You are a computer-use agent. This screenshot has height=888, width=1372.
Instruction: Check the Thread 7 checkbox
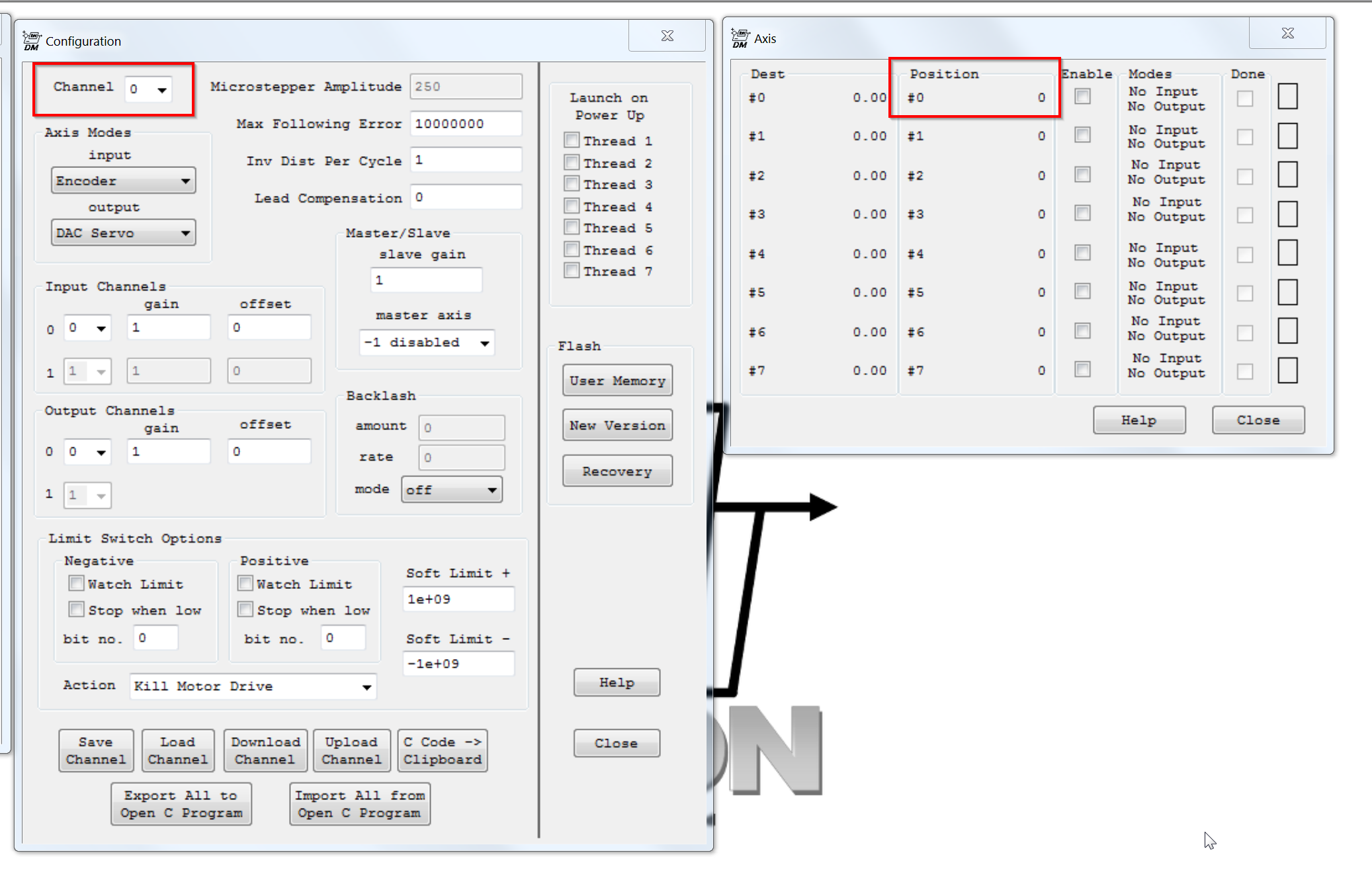tap(571, 271)
